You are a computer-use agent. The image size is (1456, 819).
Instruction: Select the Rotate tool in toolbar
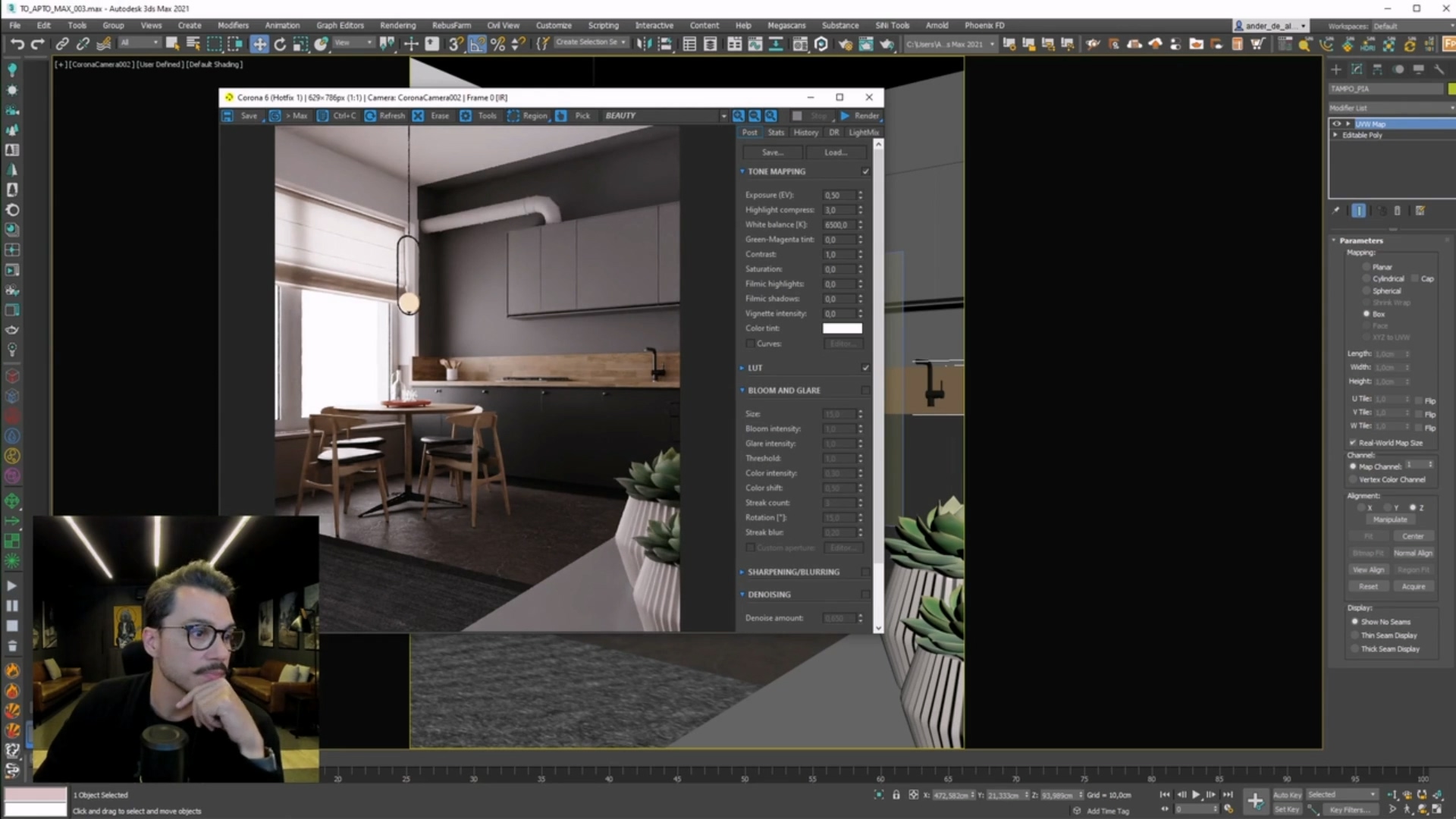pyautogui.click(x=280, y=44)
